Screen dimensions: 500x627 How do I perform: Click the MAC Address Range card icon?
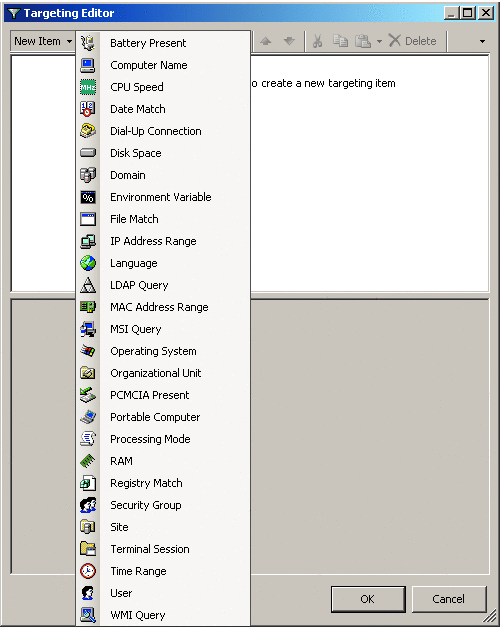88,307
